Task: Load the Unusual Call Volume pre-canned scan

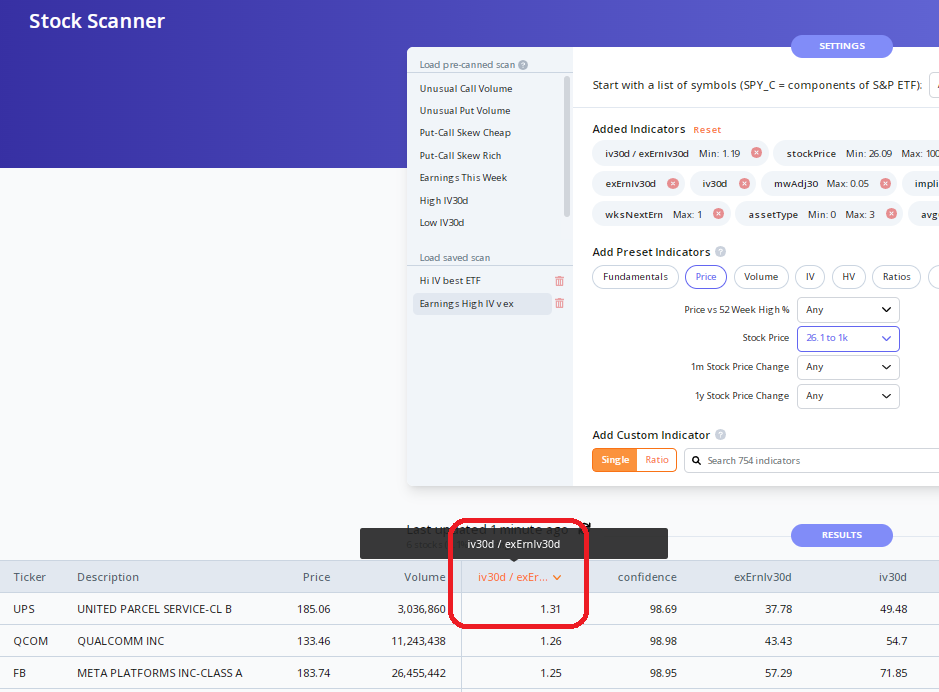Action: 466,89
